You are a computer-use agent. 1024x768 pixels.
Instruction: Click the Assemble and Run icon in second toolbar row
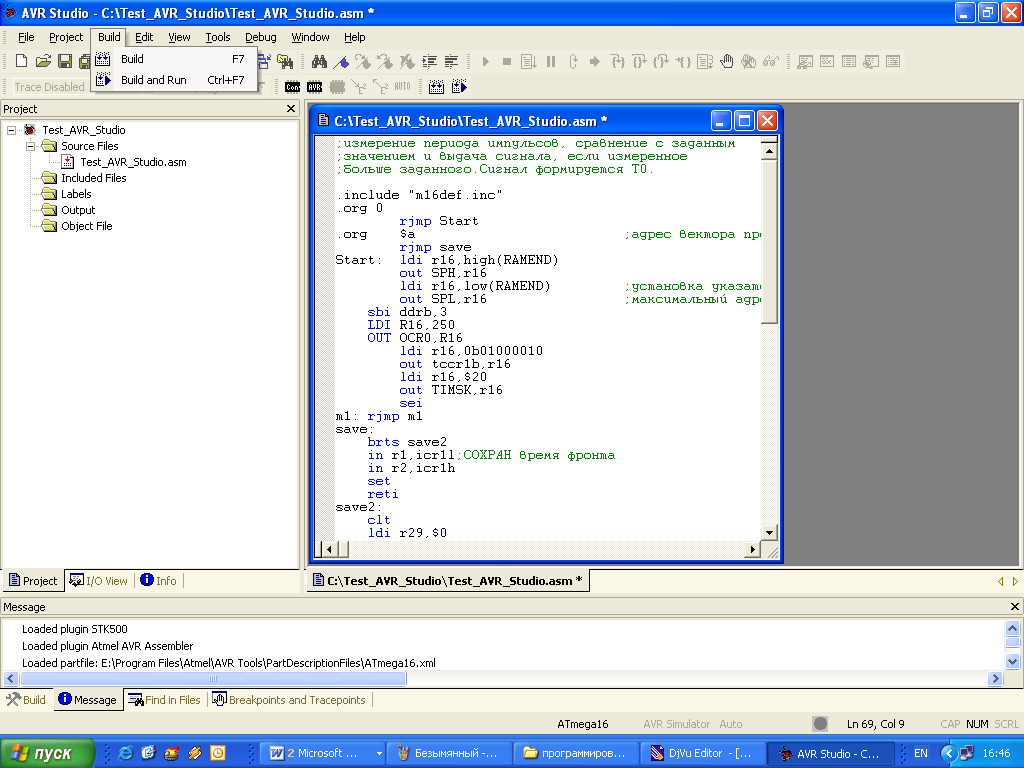(x=459, y=87)
